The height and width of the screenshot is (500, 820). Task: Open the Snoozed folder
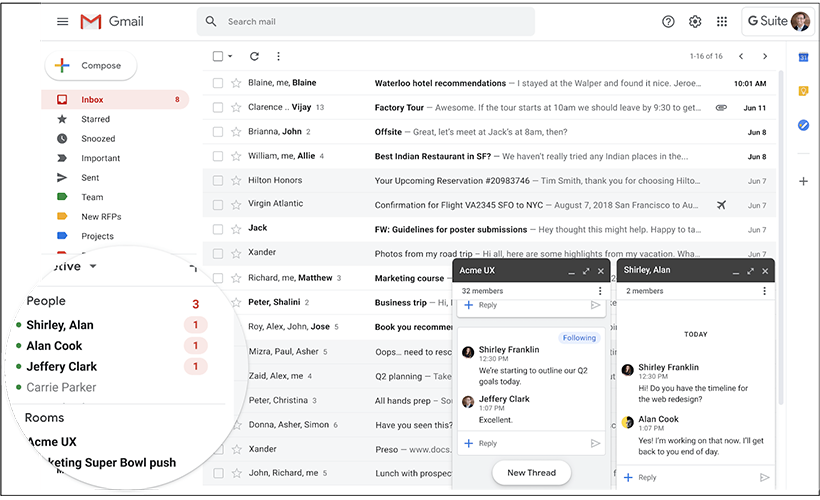(98, 139)
